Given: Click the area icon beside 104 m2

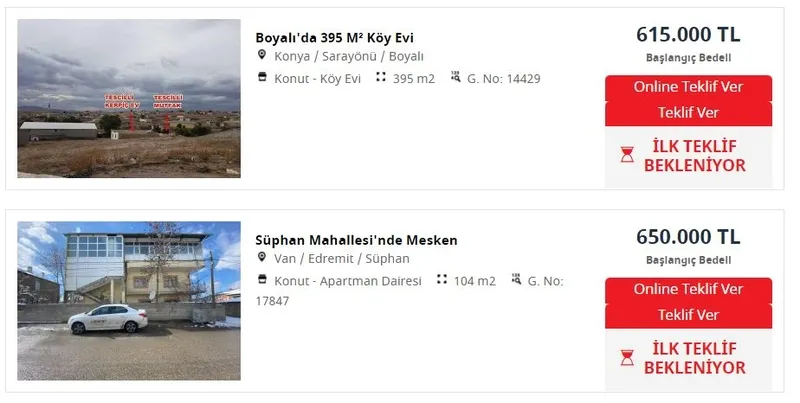Looking at the screenshot, I should click(x=442, y=280).
